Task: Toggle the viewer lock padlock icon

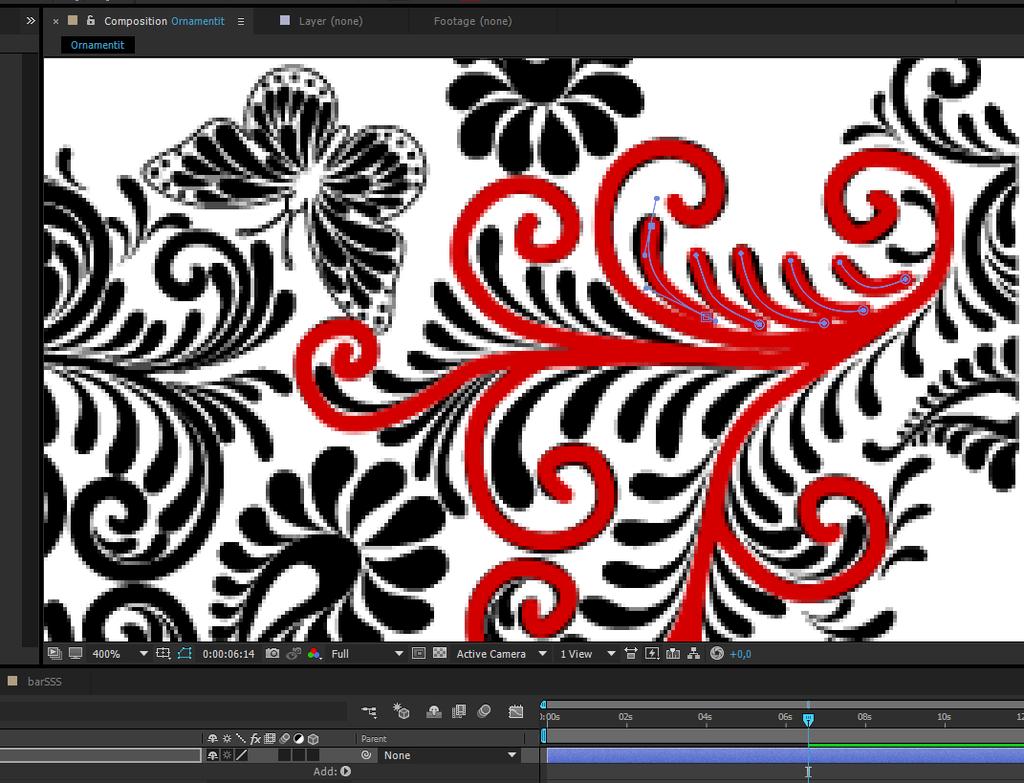Action: point(91,21)
